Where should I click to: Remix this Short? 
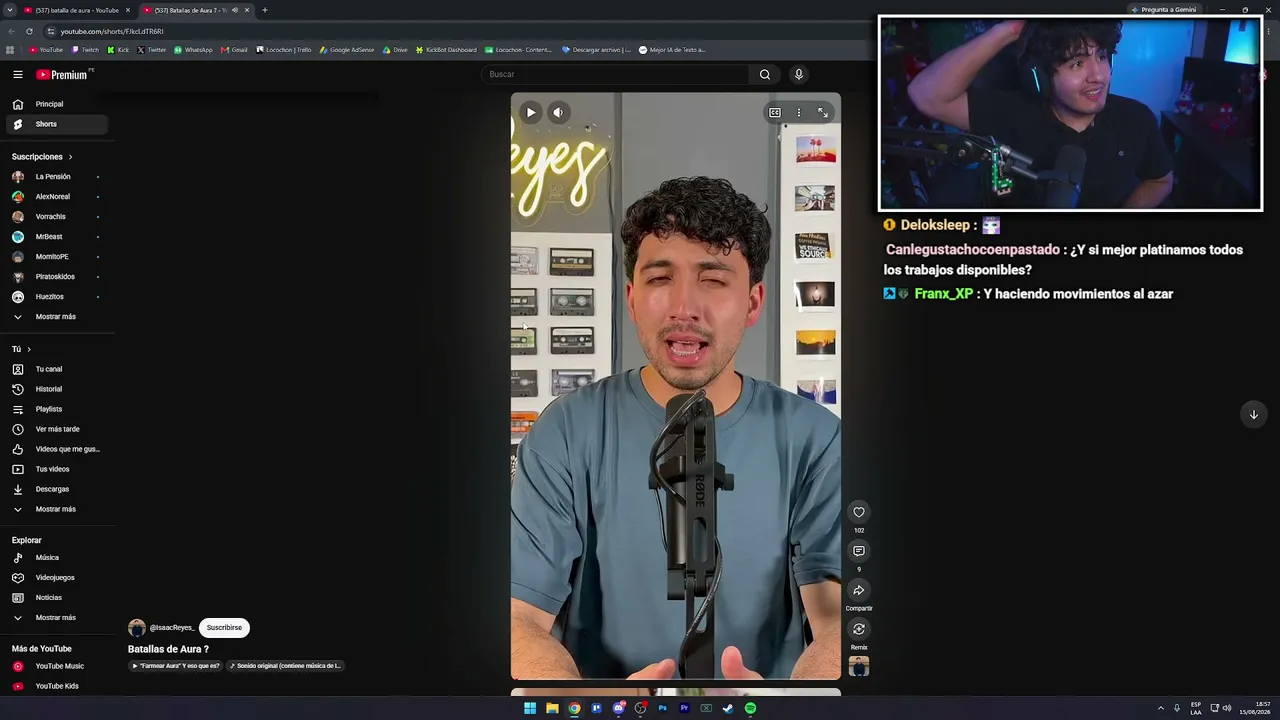point(859,629)
